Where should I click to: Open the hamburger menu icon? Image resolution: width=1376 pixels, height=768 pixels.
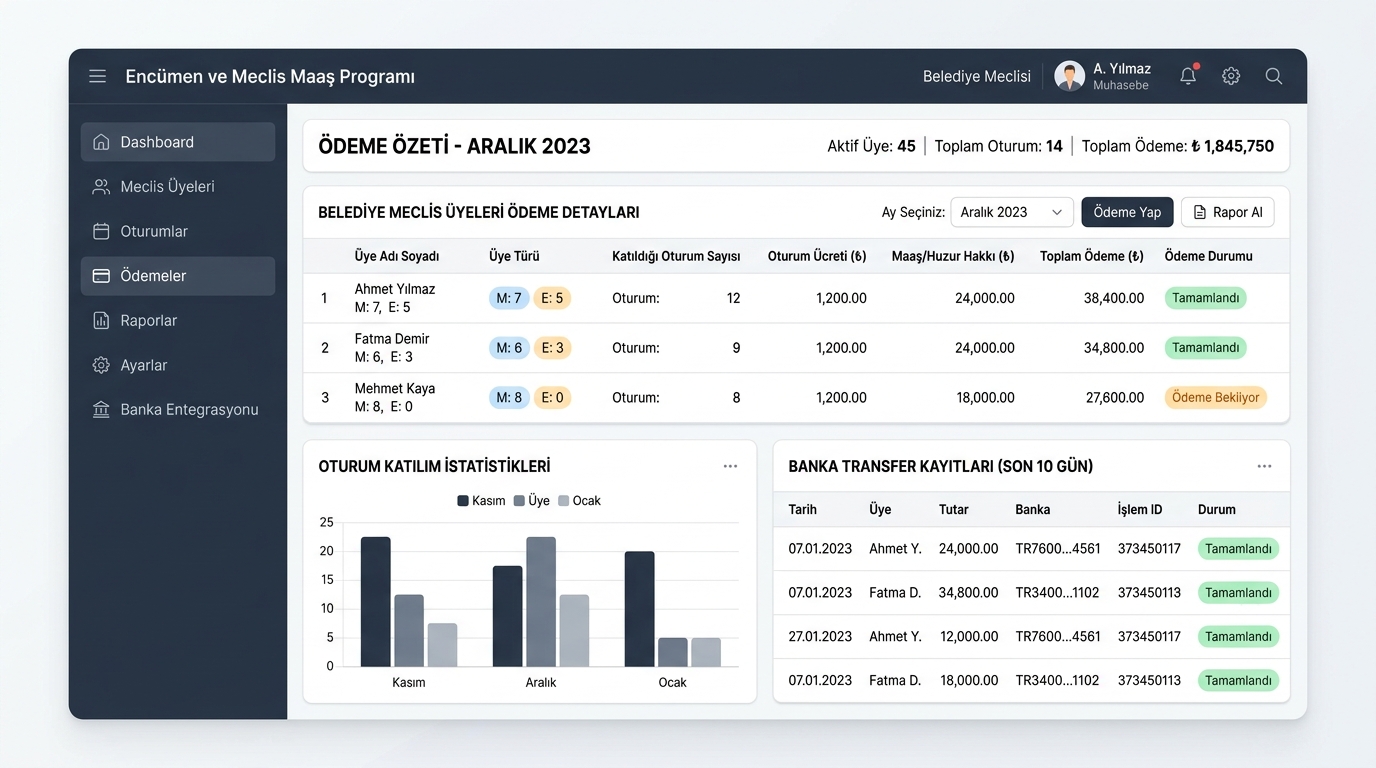coord(97,76)
